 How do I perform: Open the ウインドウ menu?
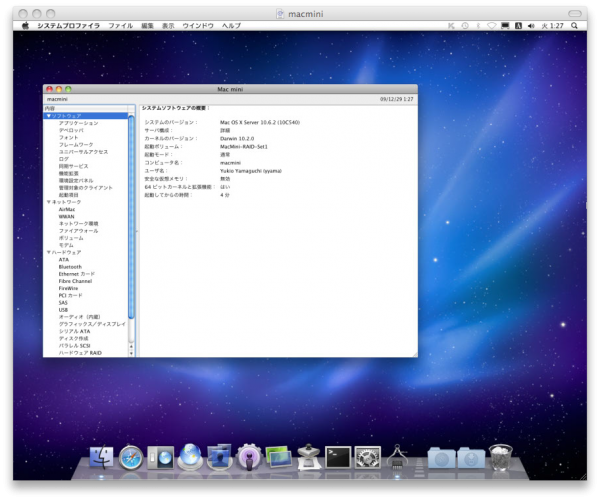pyautogui.click(x=198, y=26)
